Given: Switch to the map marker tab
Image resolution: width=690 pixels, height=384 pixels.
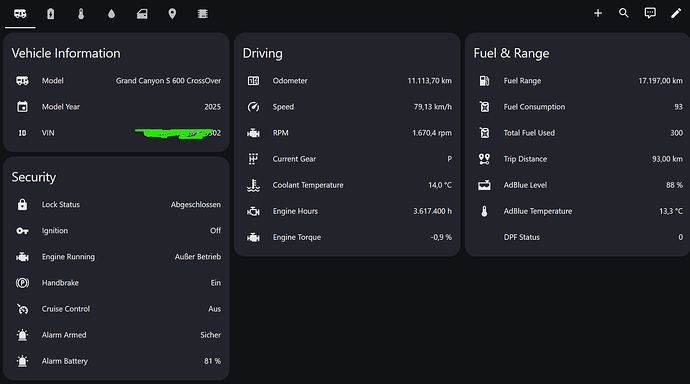Looking at the screenshot, I should [x=172, y=14].
